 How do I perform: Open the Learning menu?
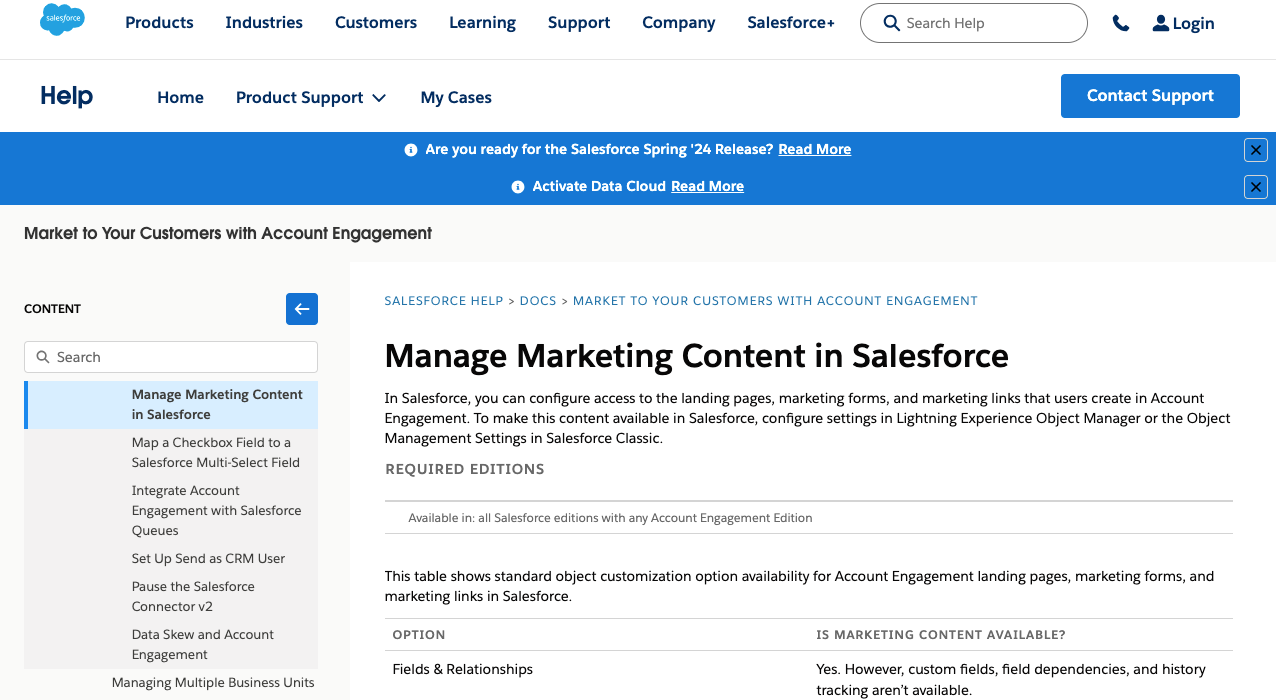[x=482, y=22]
